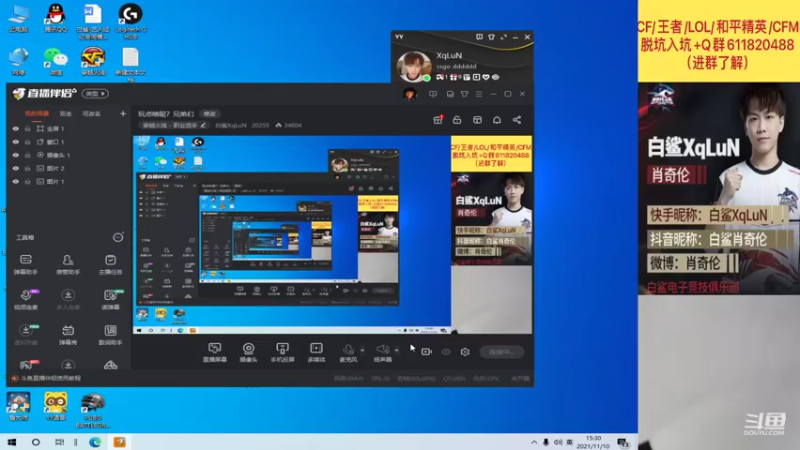The image size is (800, 450).
Task: Add 直播屏幕 screen capture source
Action: click(x=215, y=352)
